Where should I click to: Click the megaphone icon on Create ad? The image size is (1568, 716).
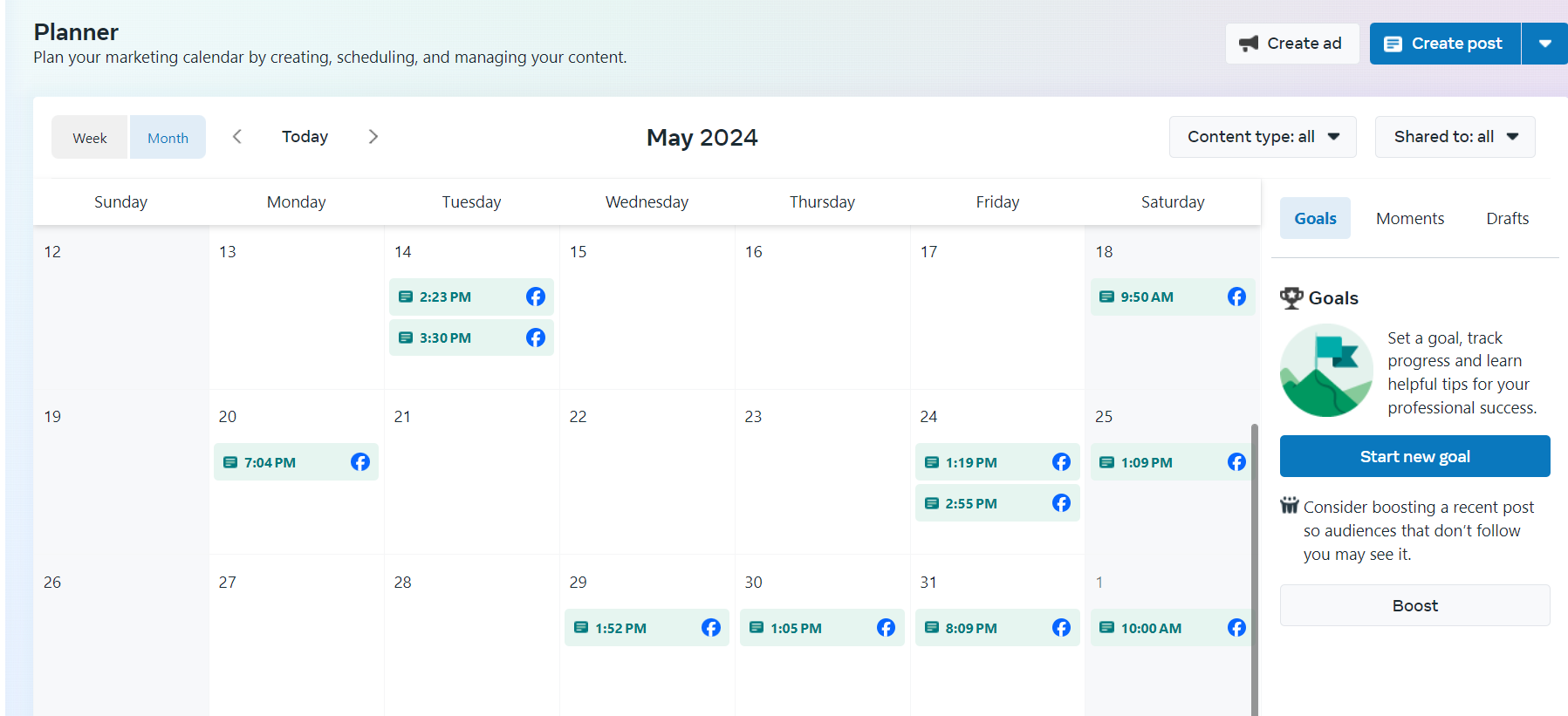[x=1249, y=44]
